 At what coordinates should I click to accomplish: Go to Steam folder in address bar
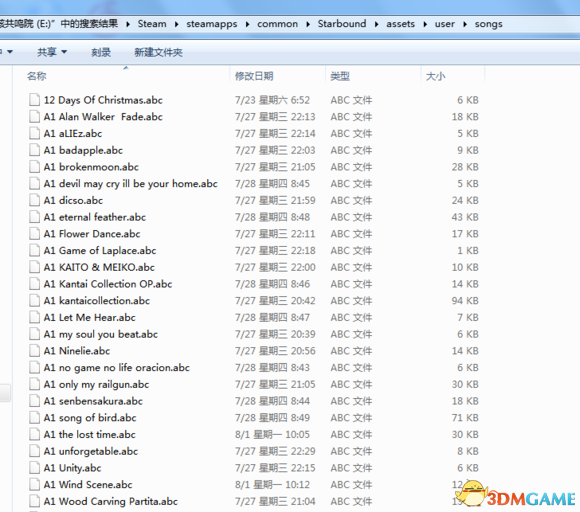152,24
